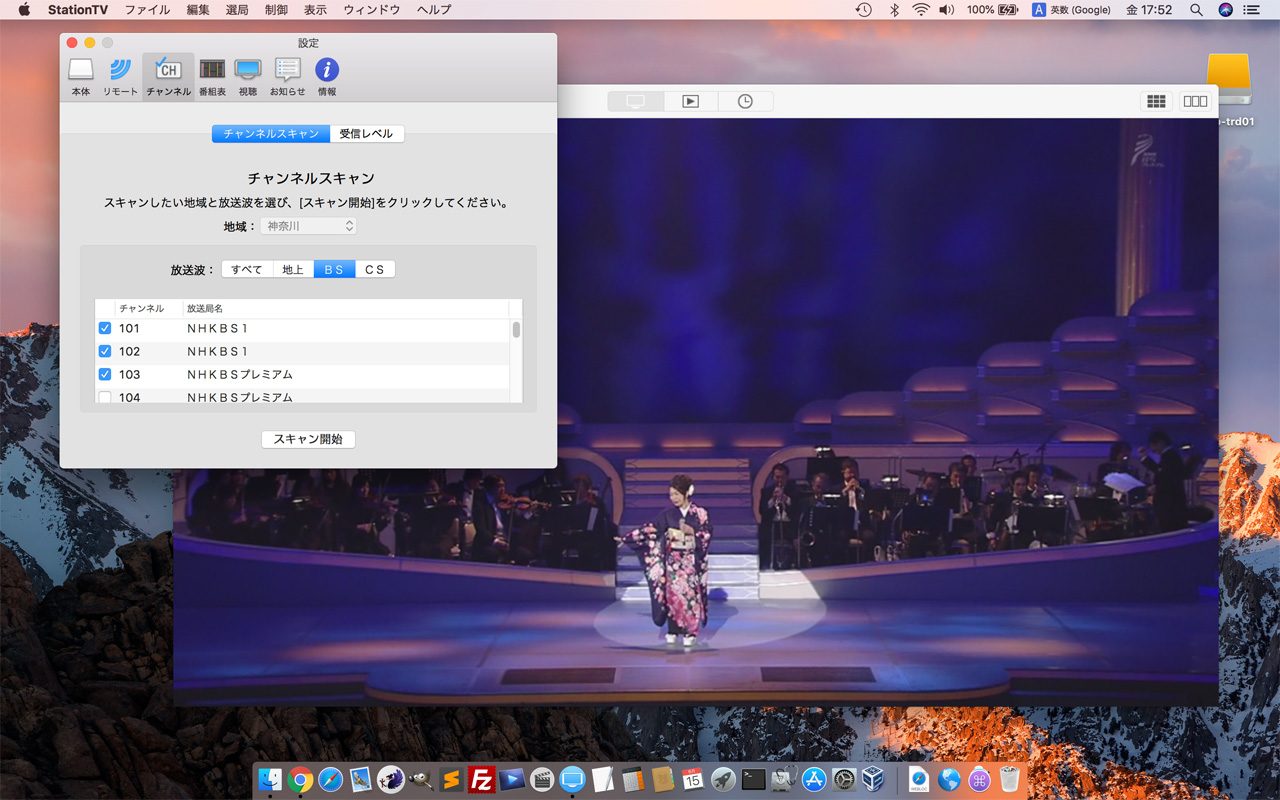Viewport: 1280px width, 800px height.
Task: Click the 放送局名 column header
Action: click(x=346, y=308)
